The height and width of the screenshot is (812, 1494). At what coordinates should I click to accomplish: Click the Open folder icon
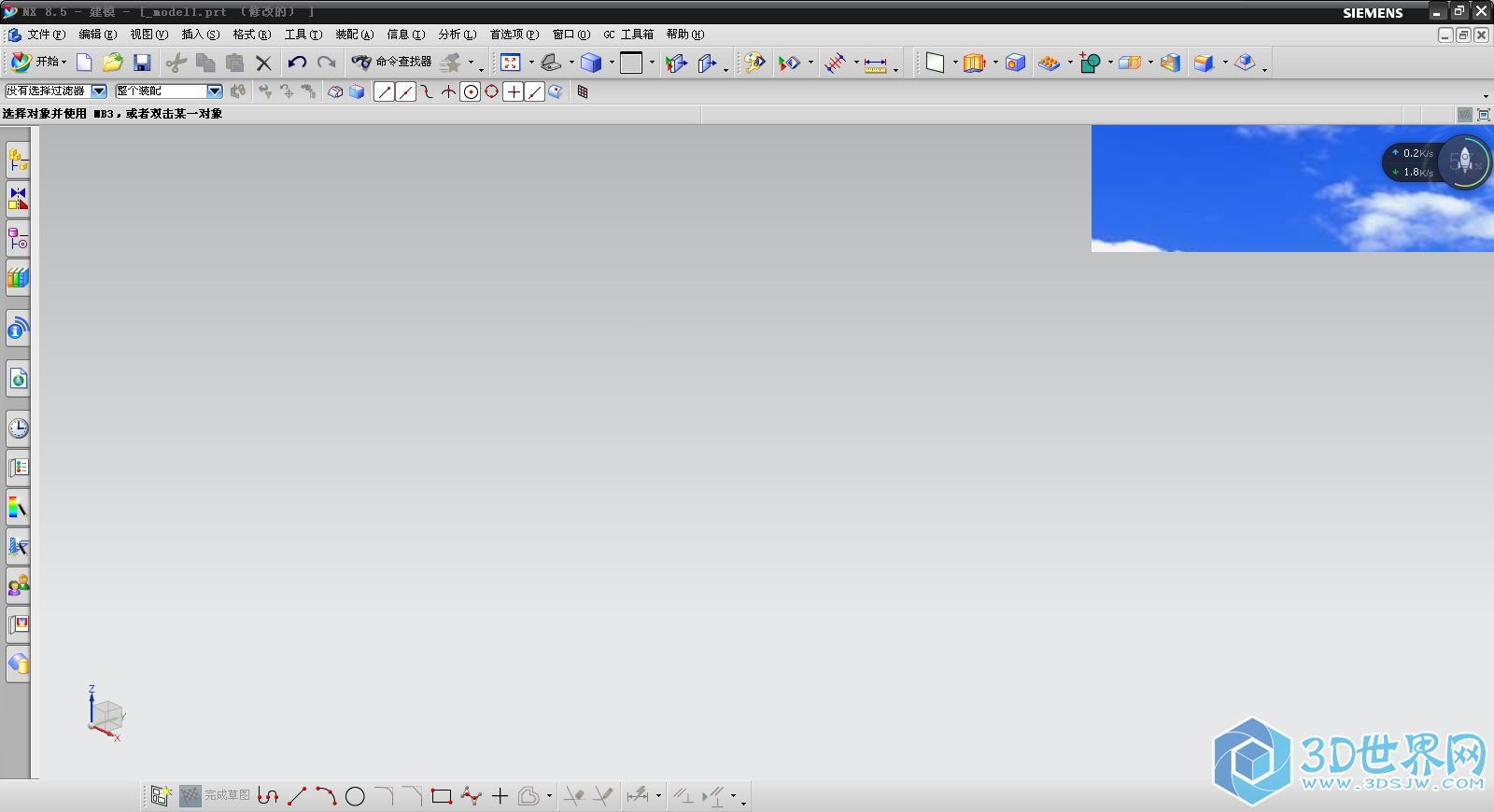tap(113, 63)
